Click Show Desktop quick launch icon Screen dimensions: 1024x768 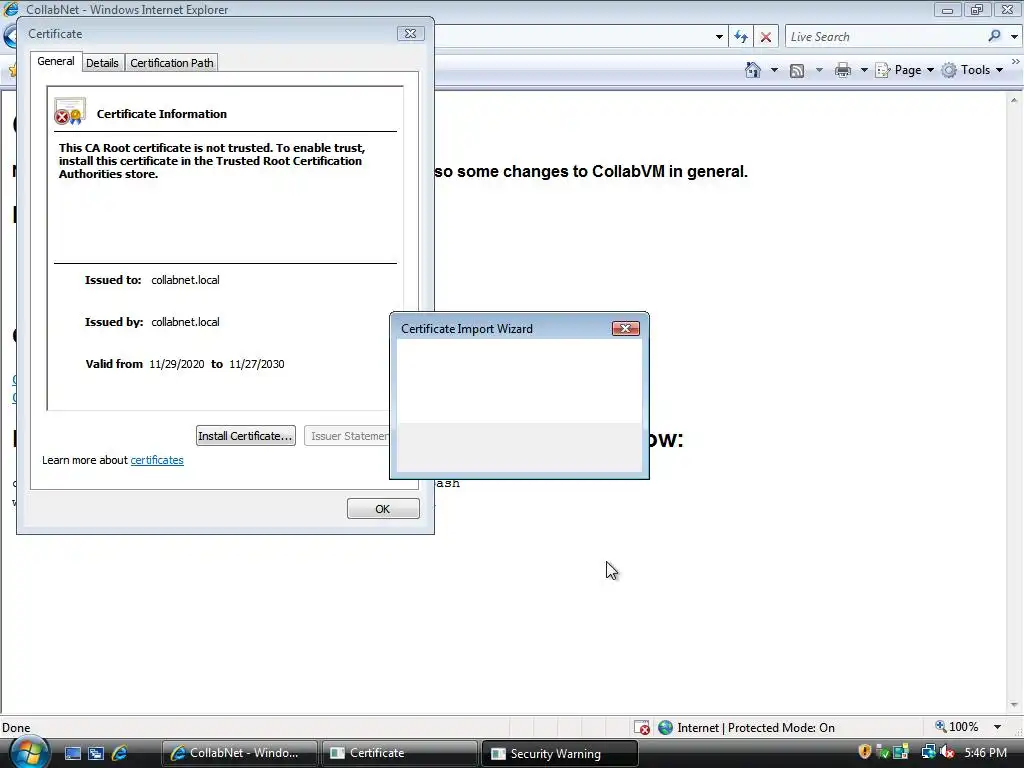click(x=72, y=753)
